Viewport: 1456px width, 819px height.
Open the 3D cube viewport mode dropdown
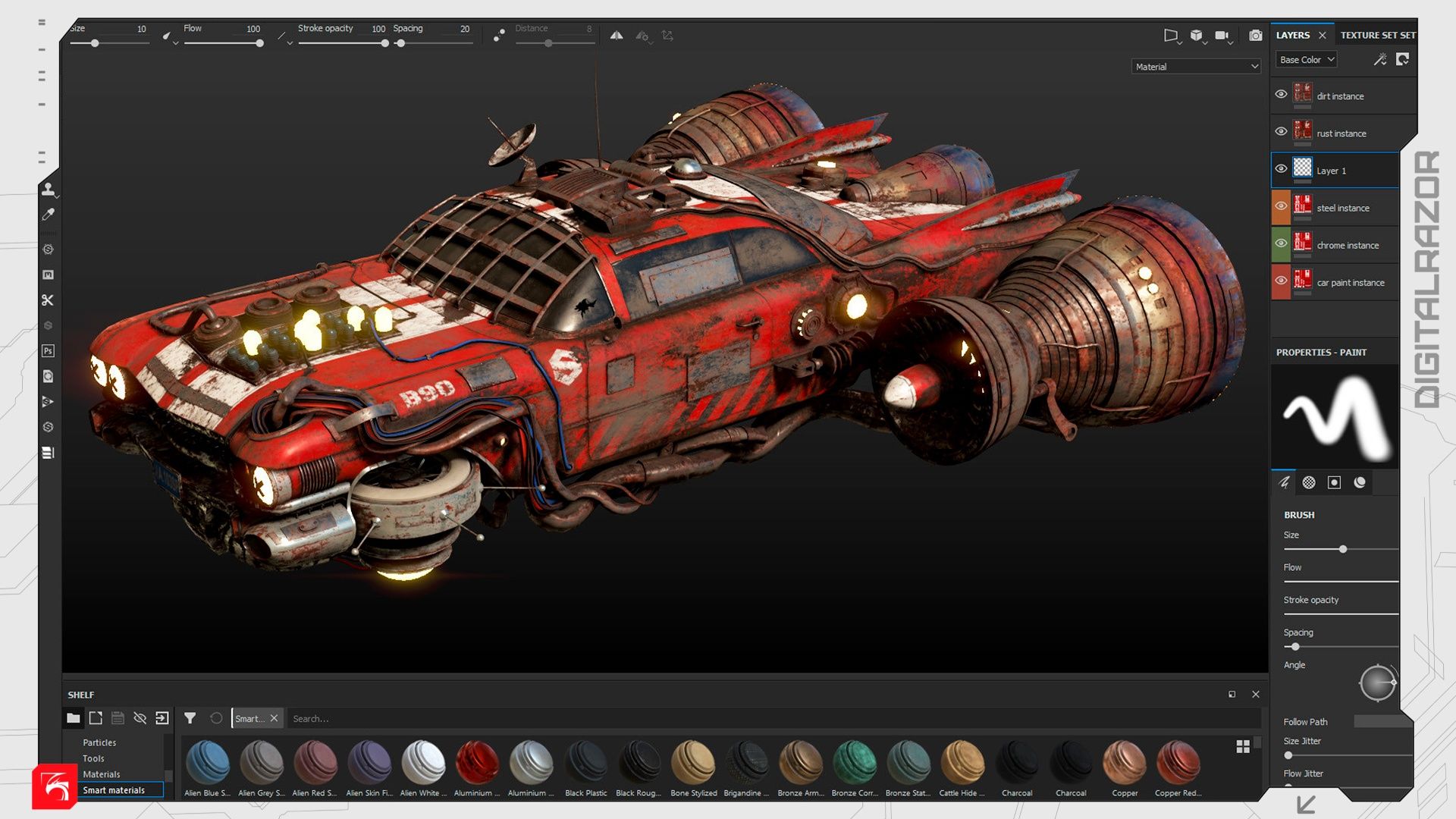coord(1197,36)
